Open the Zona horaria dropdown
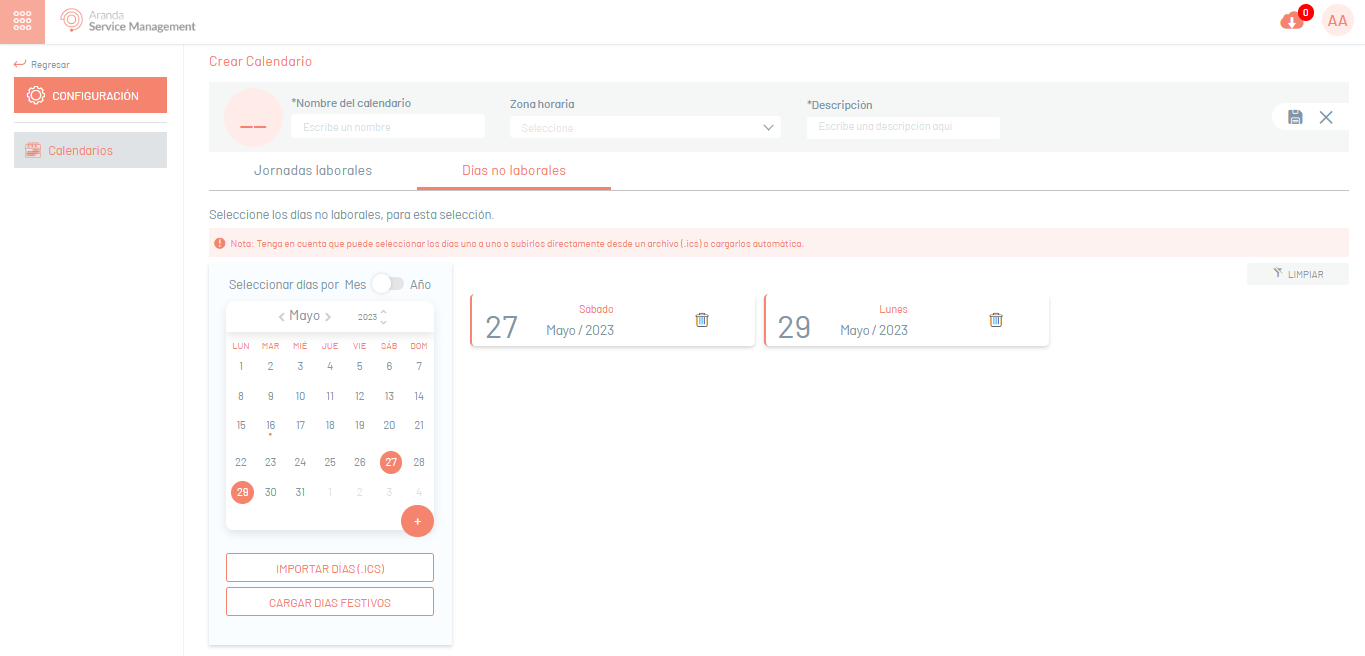The width and height of the screenshot is (1365, 656). pyautogui.click(x=645, y=127)
